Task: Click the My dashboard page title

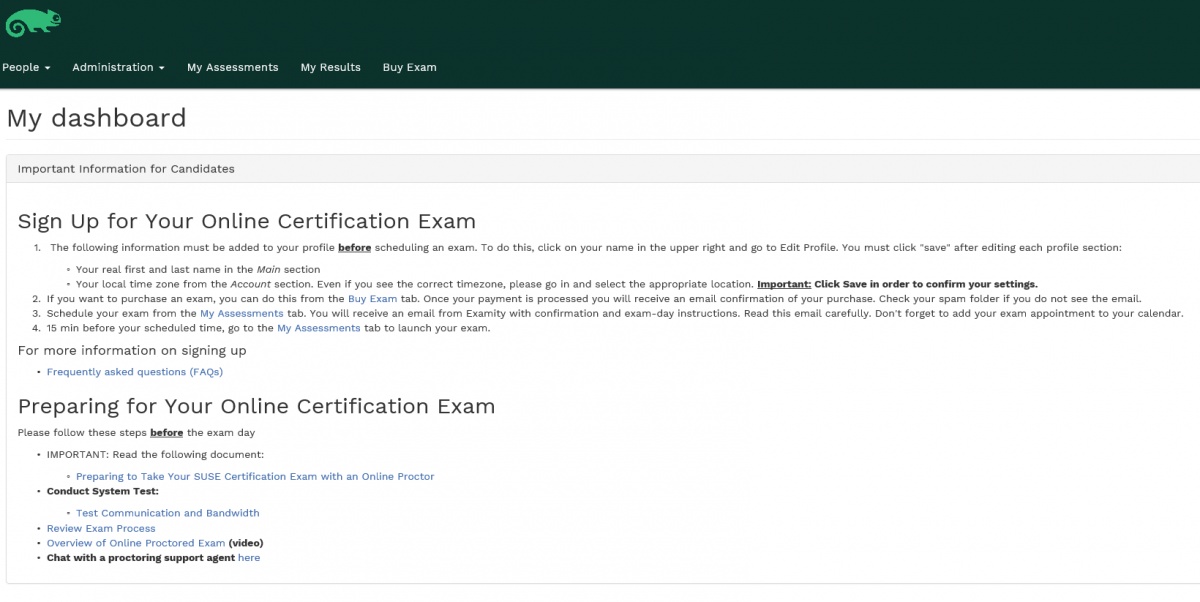Action: point(96,118)
